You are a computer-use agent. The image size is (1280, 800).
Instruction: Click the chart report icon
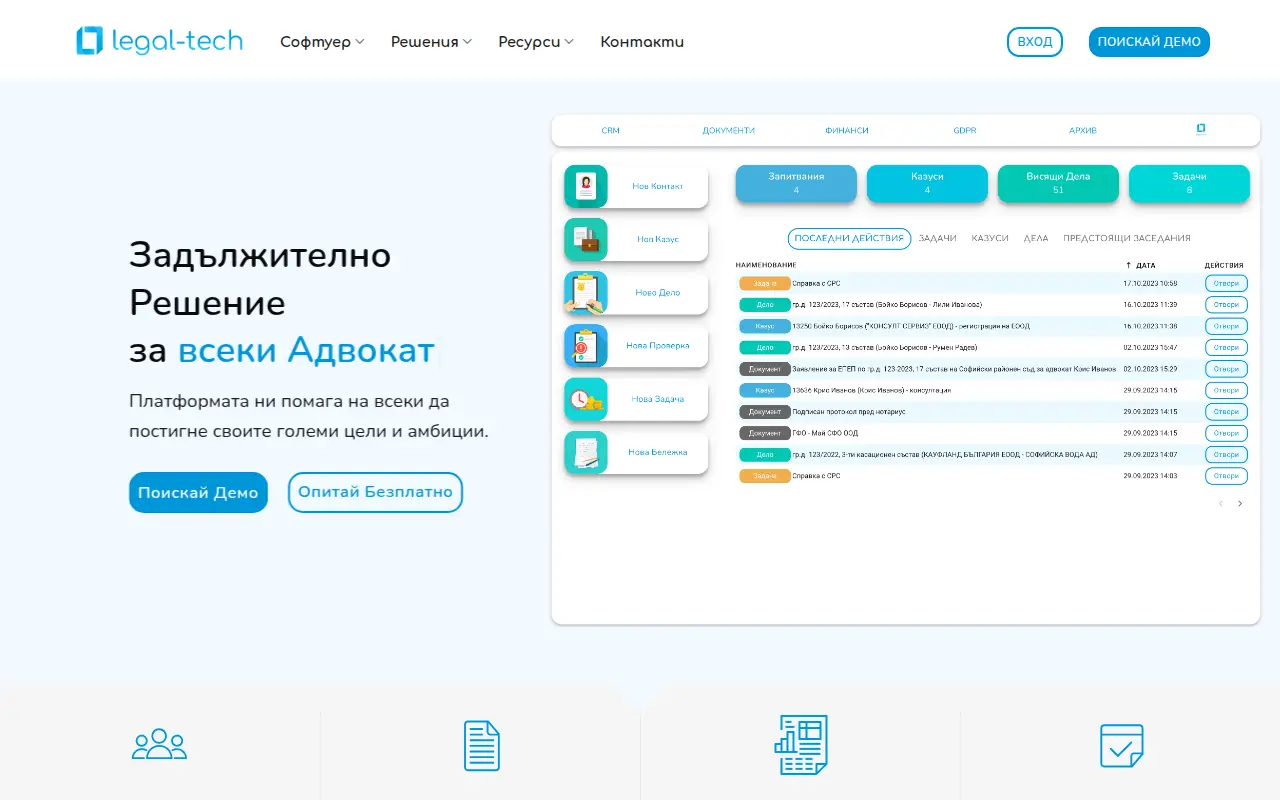[x=801, y=745]
